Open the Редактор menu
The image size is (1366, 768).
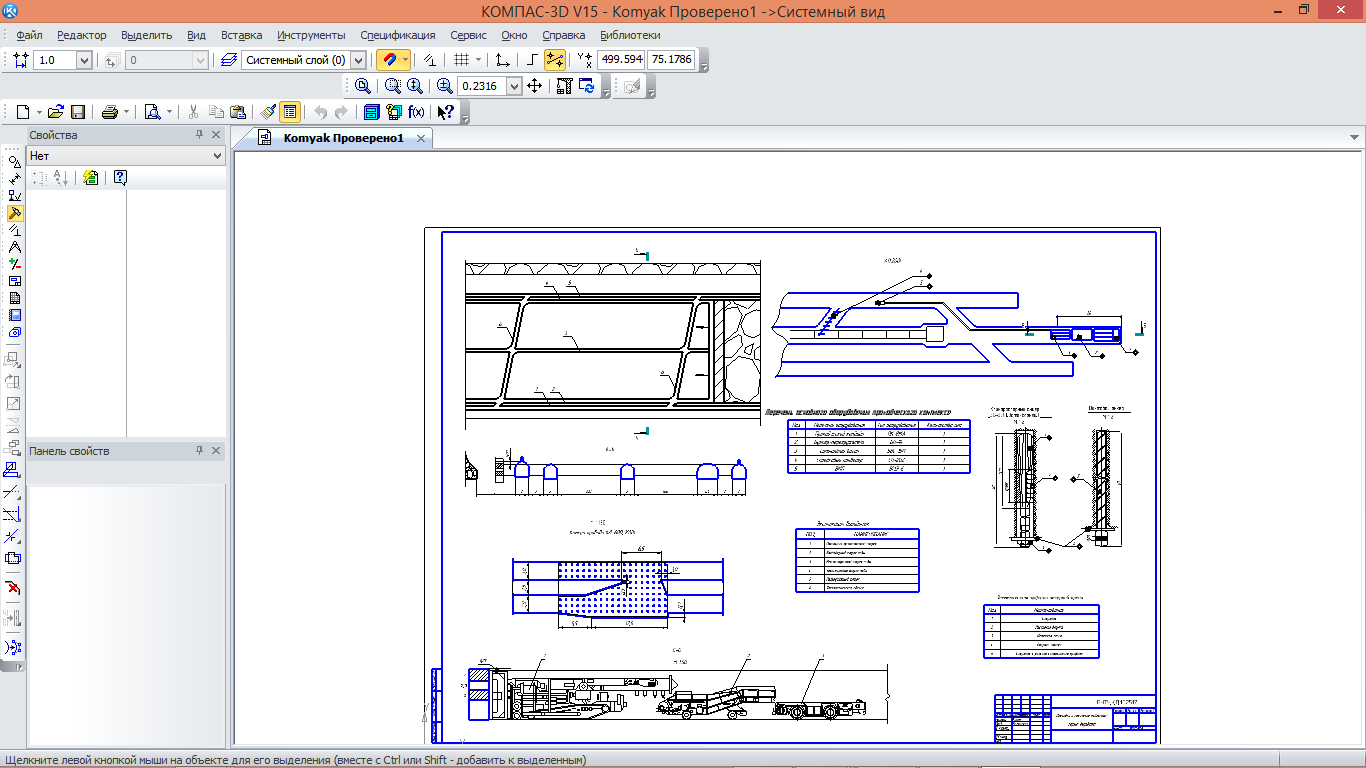(x=82, y=35)
